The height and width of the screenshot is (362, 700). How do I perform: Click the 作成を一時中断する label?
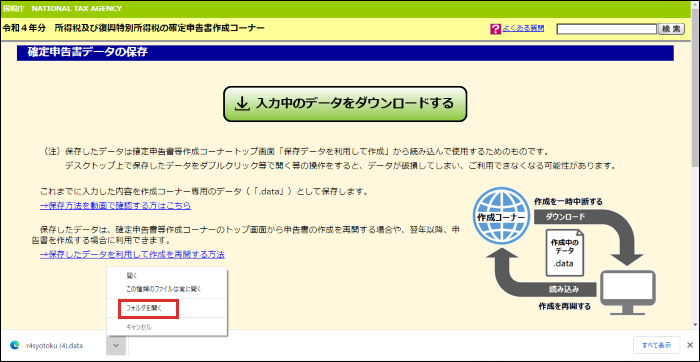pos(568,202)
